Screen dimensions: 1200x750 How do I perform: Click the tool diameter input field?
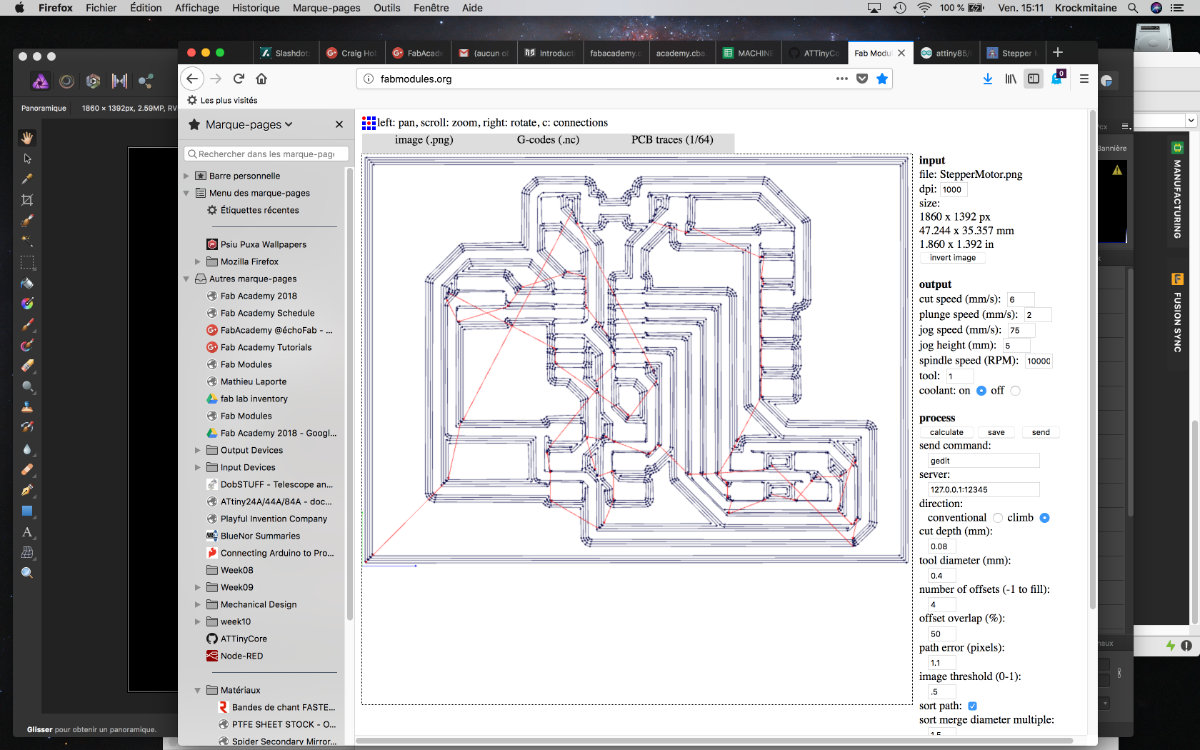943,576
